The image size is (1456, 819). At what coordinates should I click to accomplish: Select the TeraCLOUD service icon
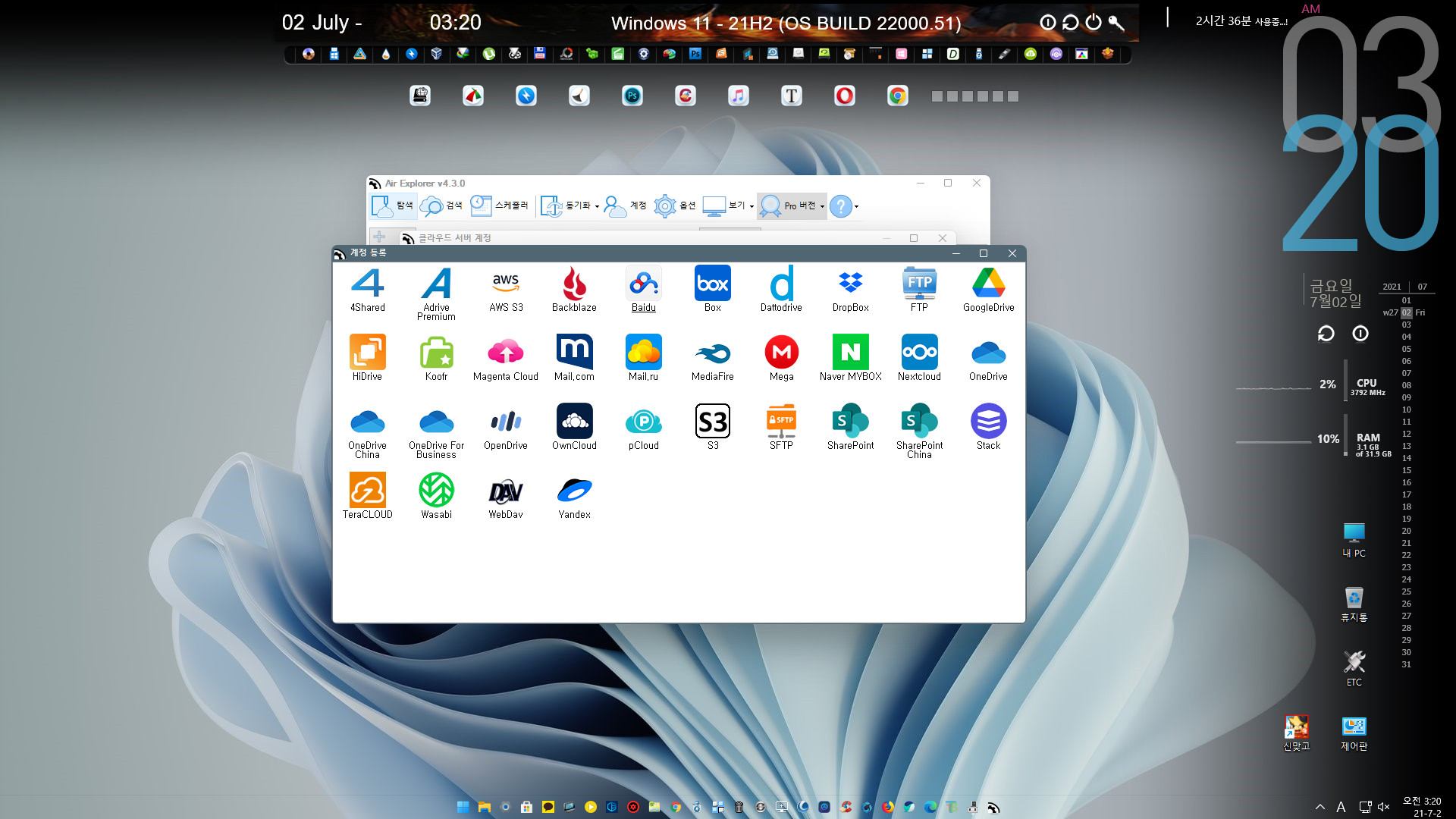pyautogui.click(x=368, y=496)
